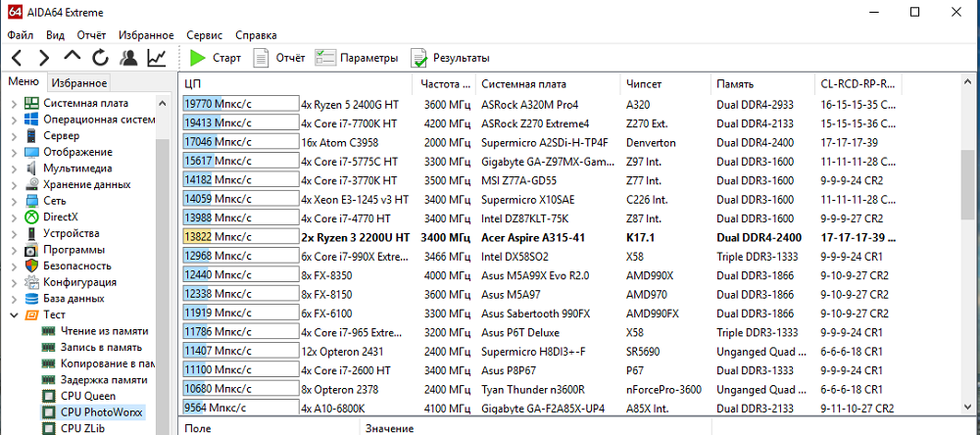Click the refresh icon in the toolbar
This screenshot has height=435, width=980.
tap(100, 58)
